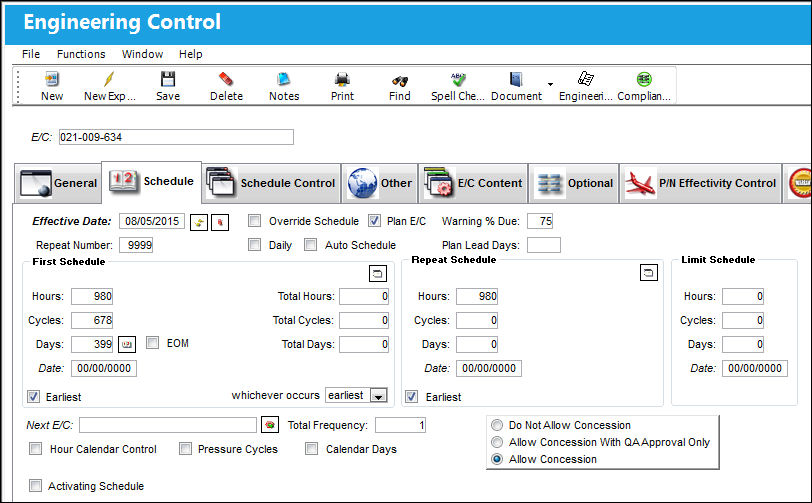Viewport: 812px width, 503px height.
Task: Click the Repeat Number field
Action: (136, 245)
